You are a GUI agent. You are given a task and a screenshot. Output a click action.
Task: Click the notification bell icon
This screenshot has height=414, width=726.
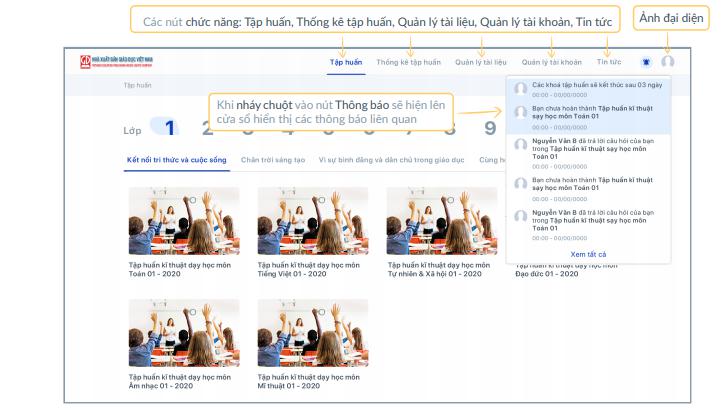(x=646, y=62)
